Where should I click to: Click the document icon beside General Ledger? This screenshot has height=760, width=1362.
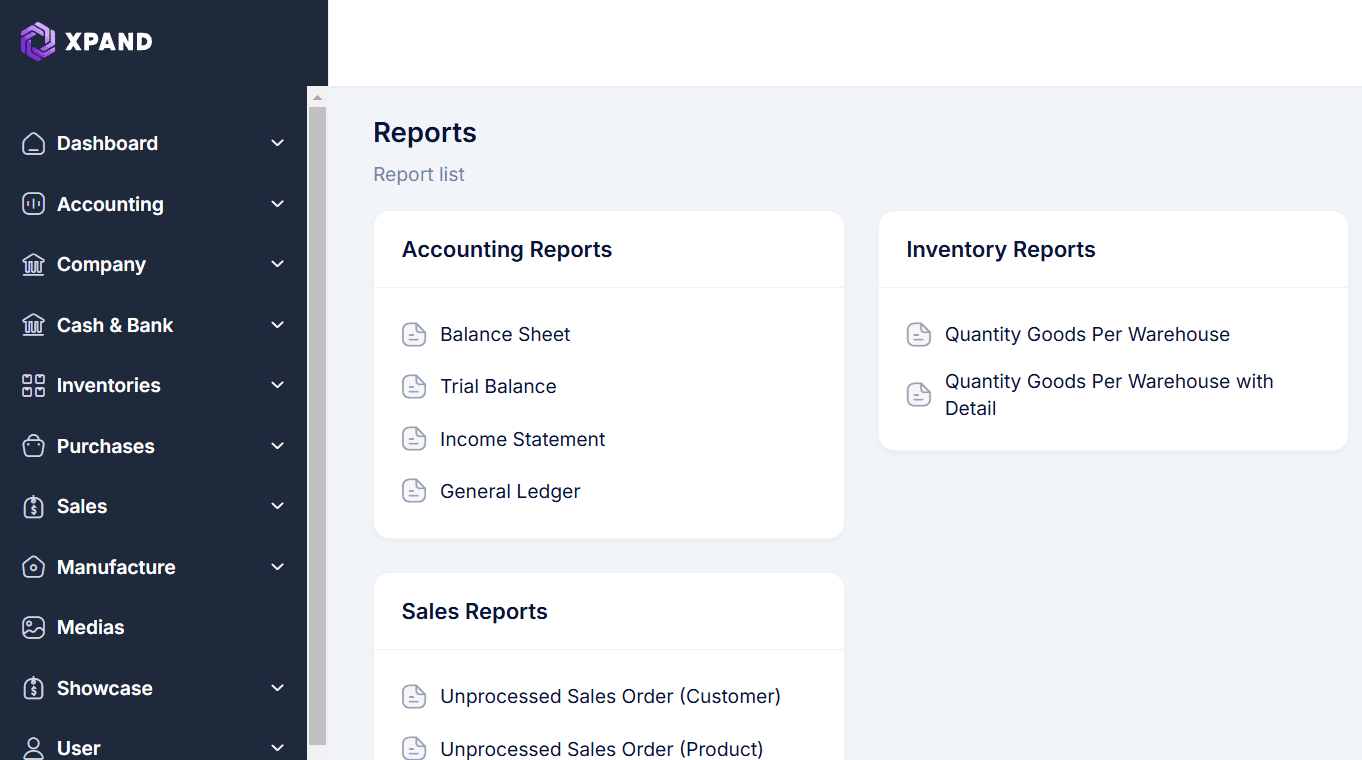(414, 491)
